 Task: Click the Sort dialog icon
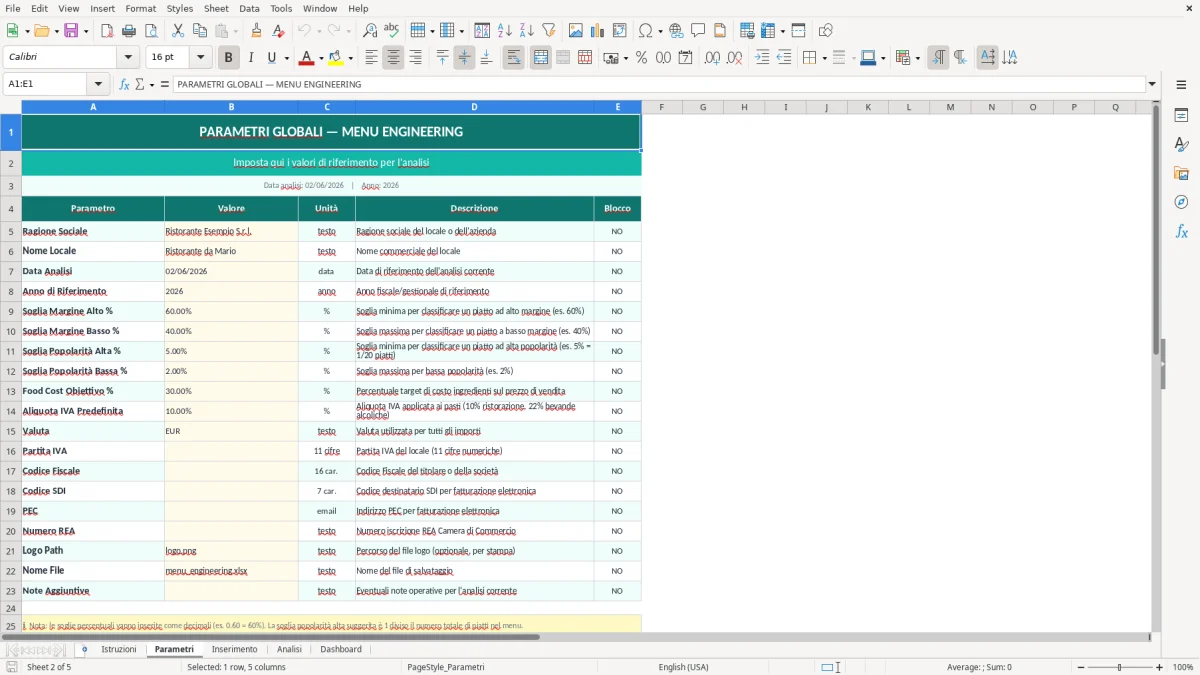pos(482,31)
